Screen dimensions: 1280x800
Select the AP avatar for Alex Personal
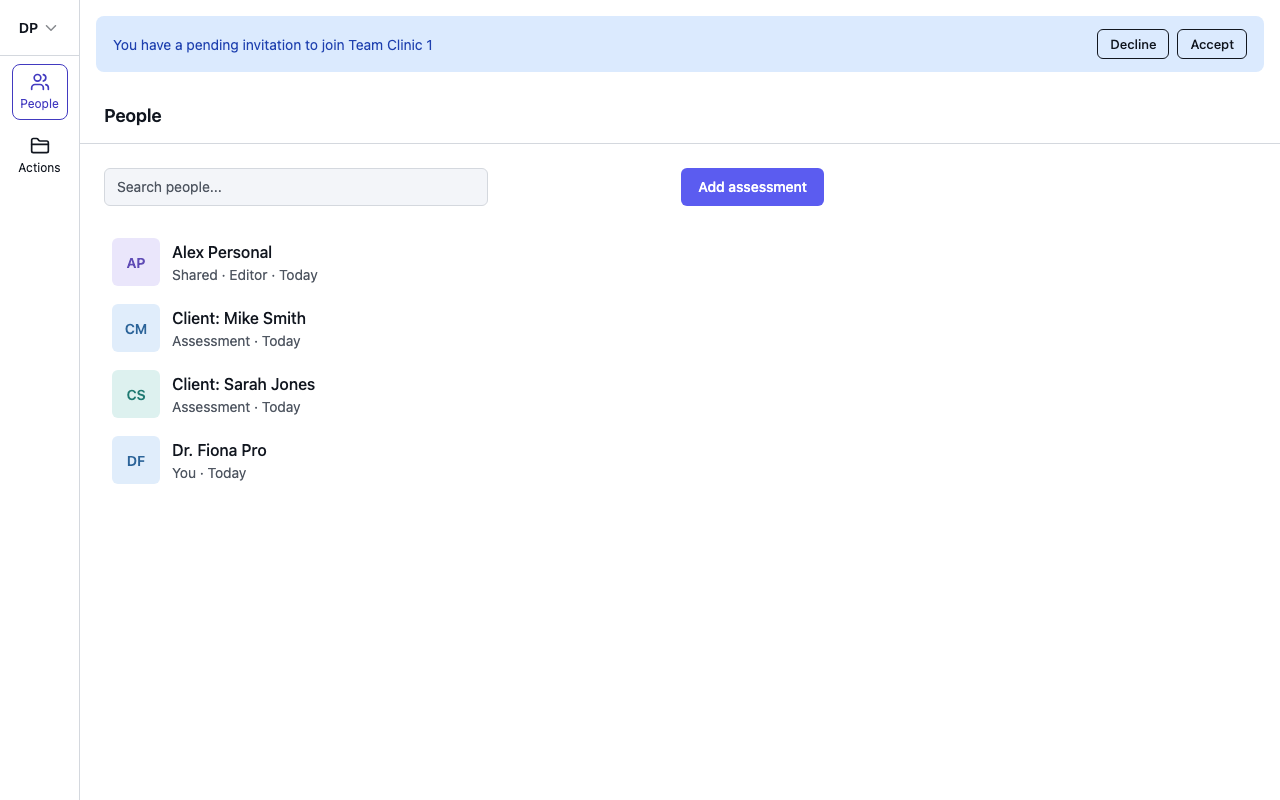point(136,262)
